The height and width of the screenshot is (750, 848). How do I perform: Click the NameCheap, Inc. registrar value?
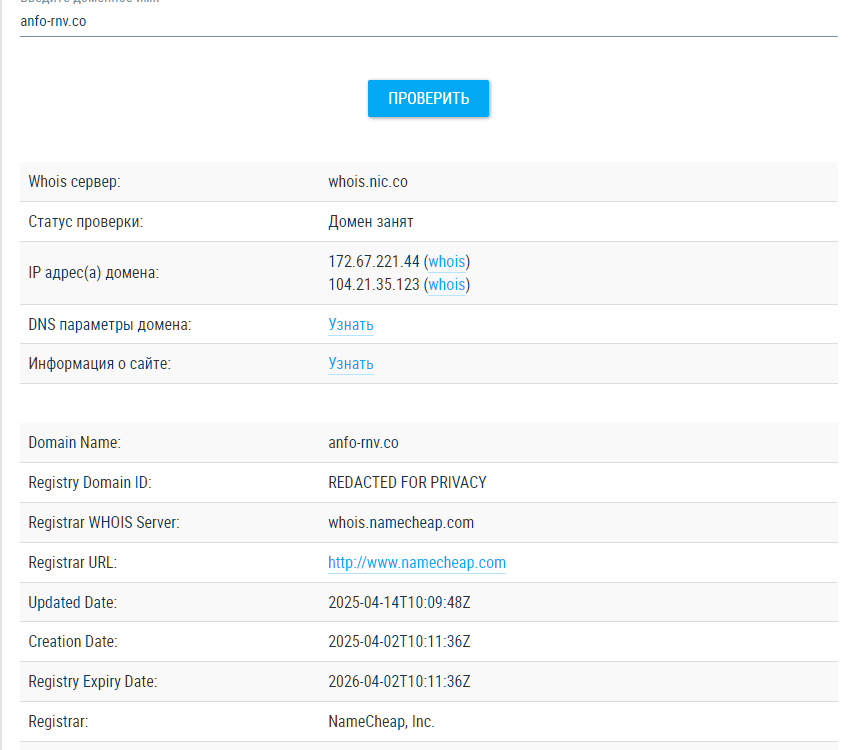381,722
